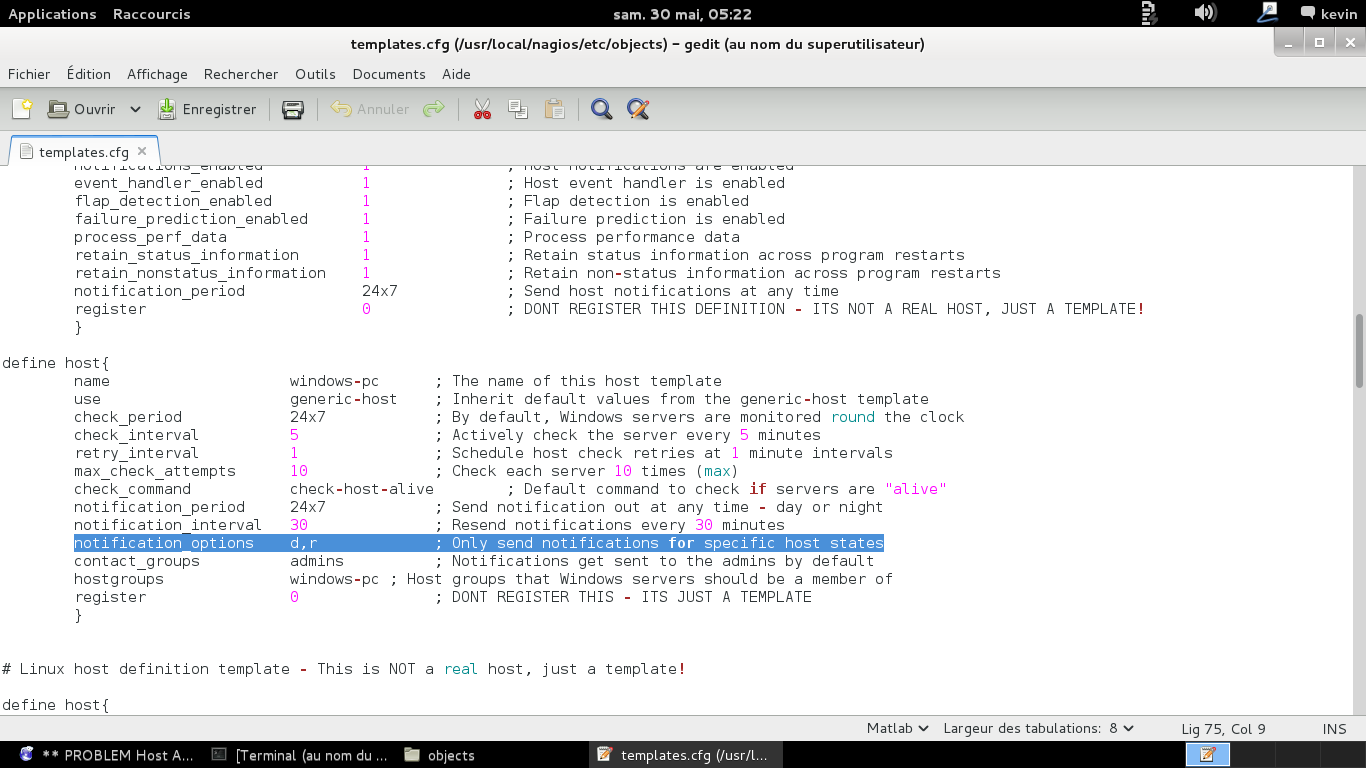Viewport: 1366px width, 768px height.
Task: Click the flap_detection_enabled parameter
Action: [173, 201]
